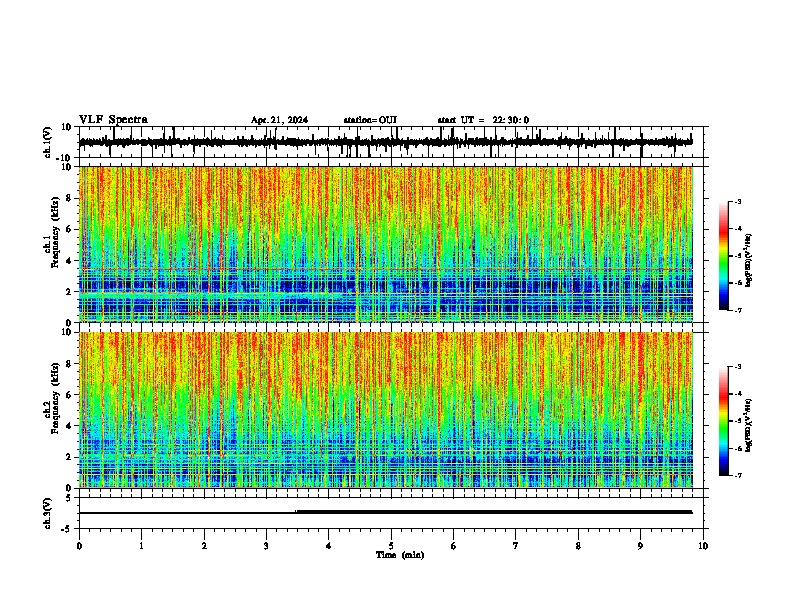The width and height of the screenshot is (792, 612).
Task: Click the 'Time (min)' x-axis label
Action: 400,555
